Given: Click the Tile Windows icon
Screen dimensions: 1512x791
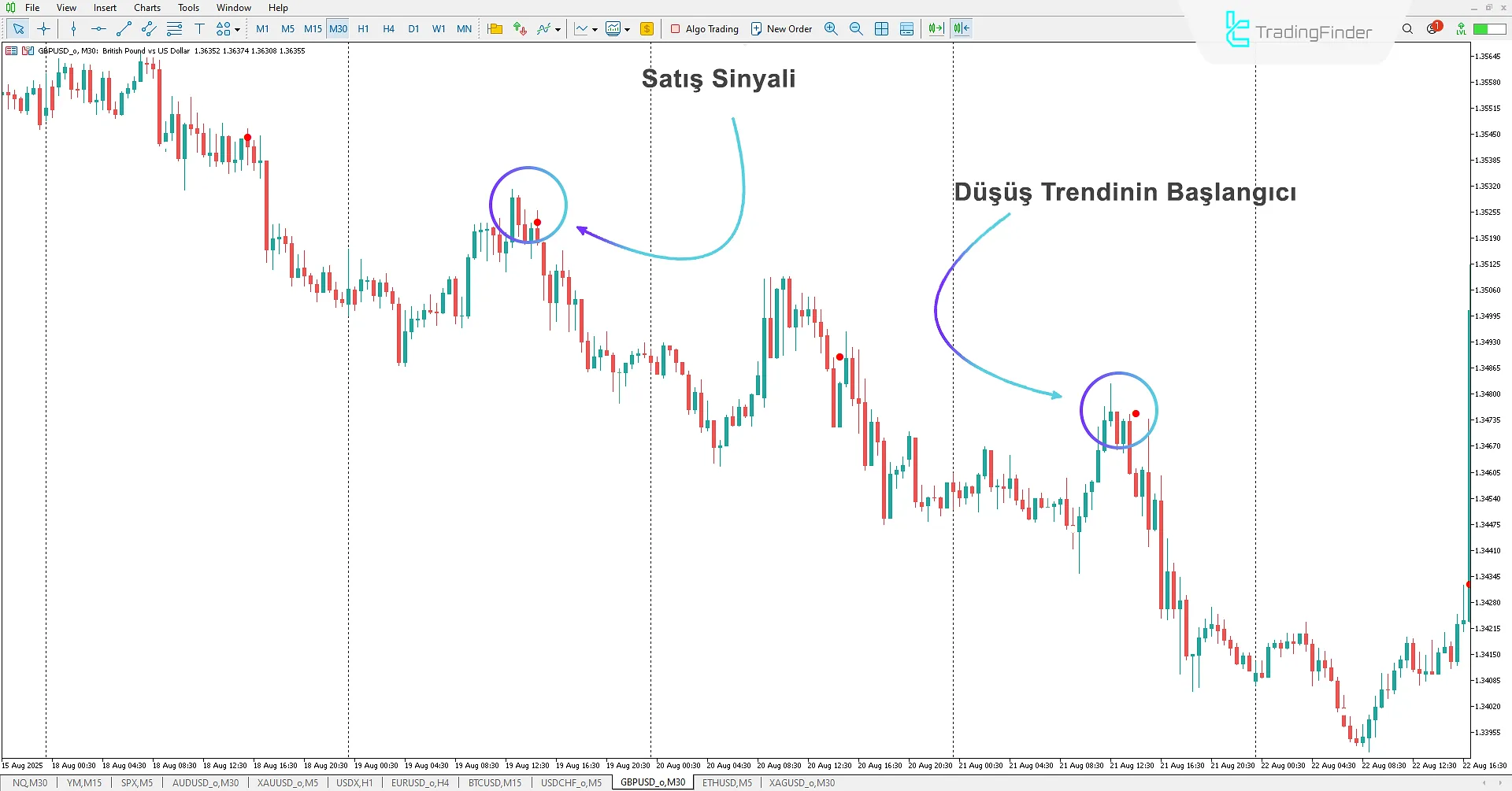Looking at the screenshot, I should 881,28.
